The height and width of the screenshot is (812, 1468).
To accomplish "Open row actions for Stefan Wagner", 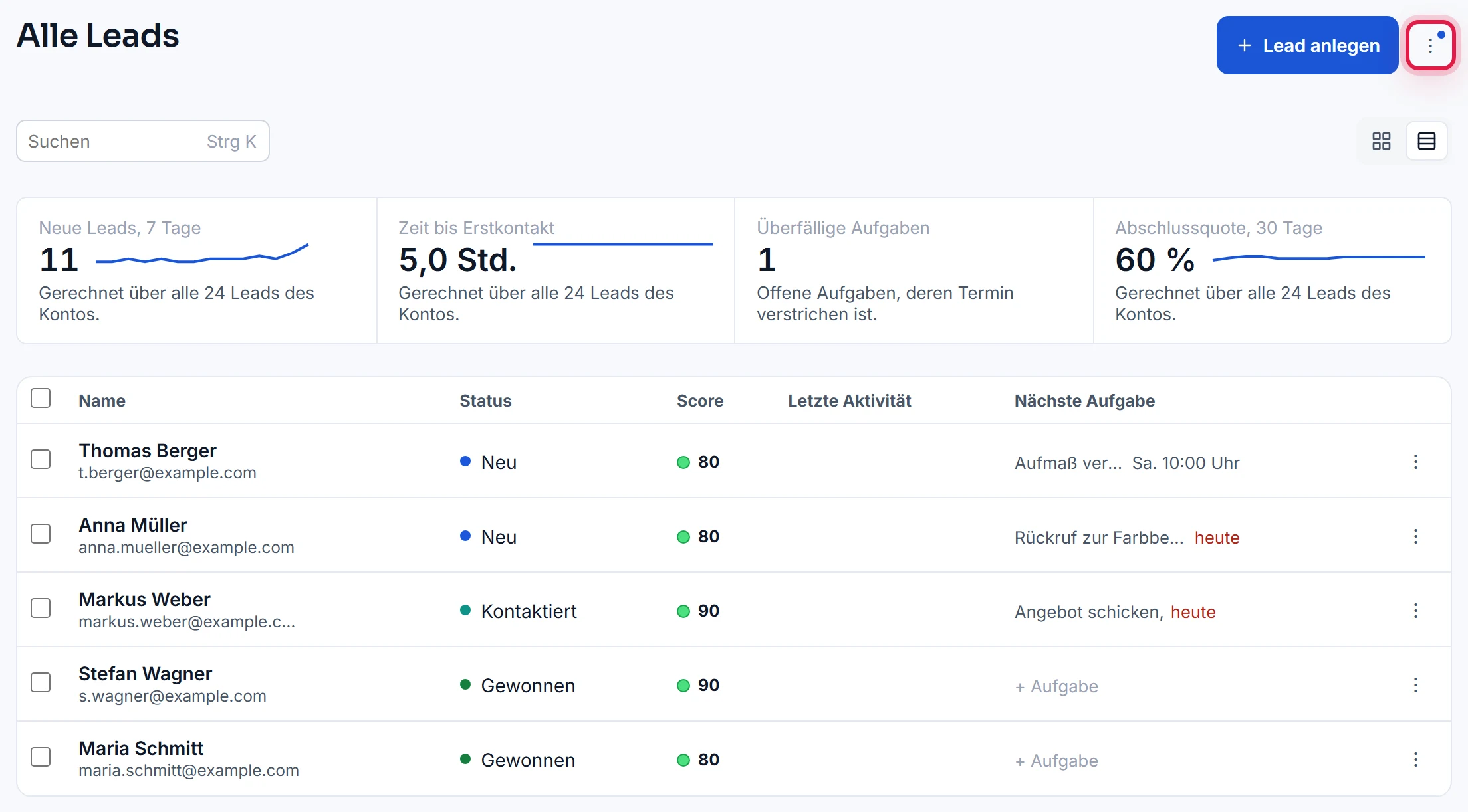I will point(1415,685).
